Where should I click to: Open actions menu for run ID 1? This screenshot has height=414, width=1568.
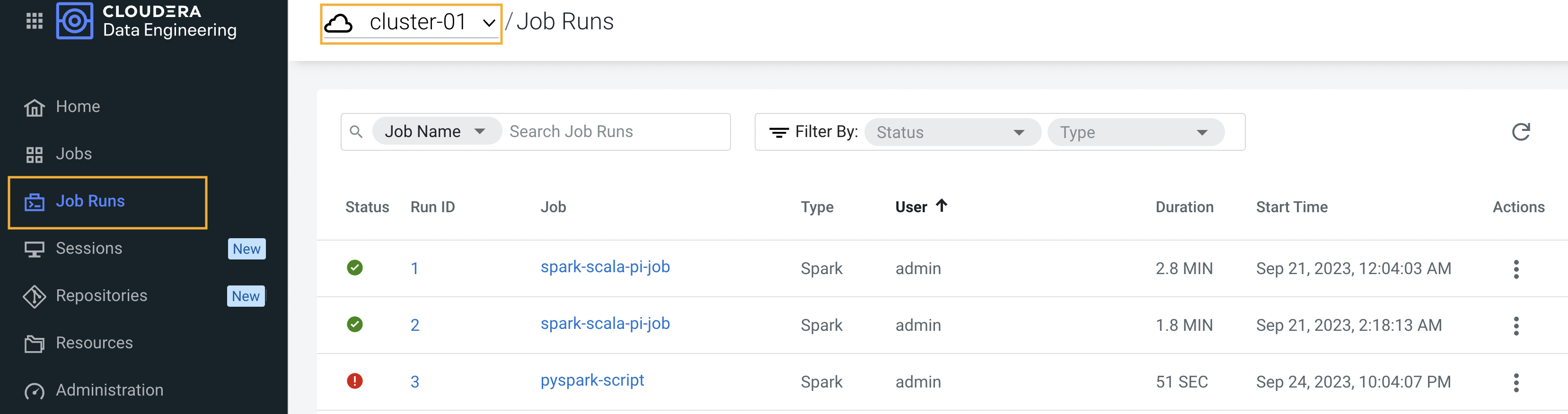1515,269
